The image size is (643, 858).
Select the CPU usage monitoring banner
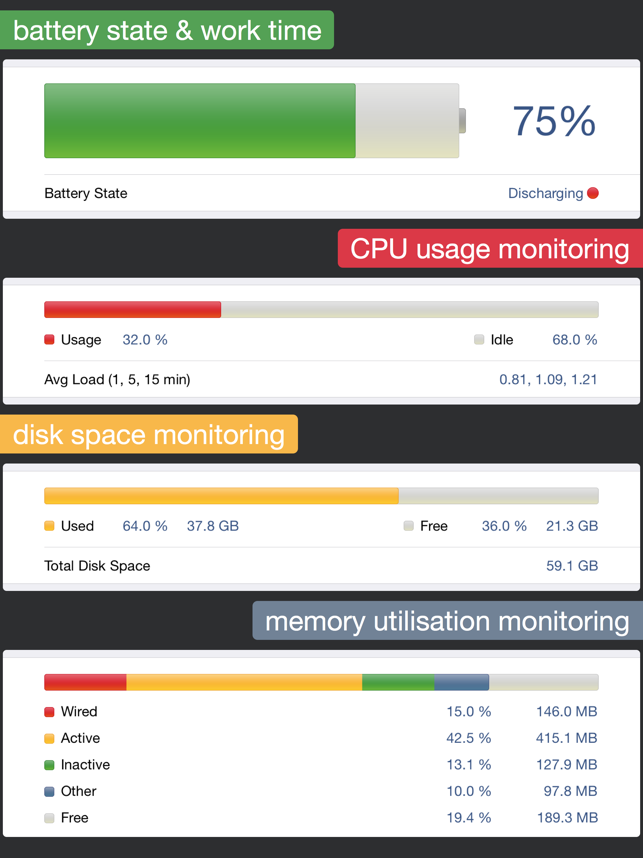[490, 248]
